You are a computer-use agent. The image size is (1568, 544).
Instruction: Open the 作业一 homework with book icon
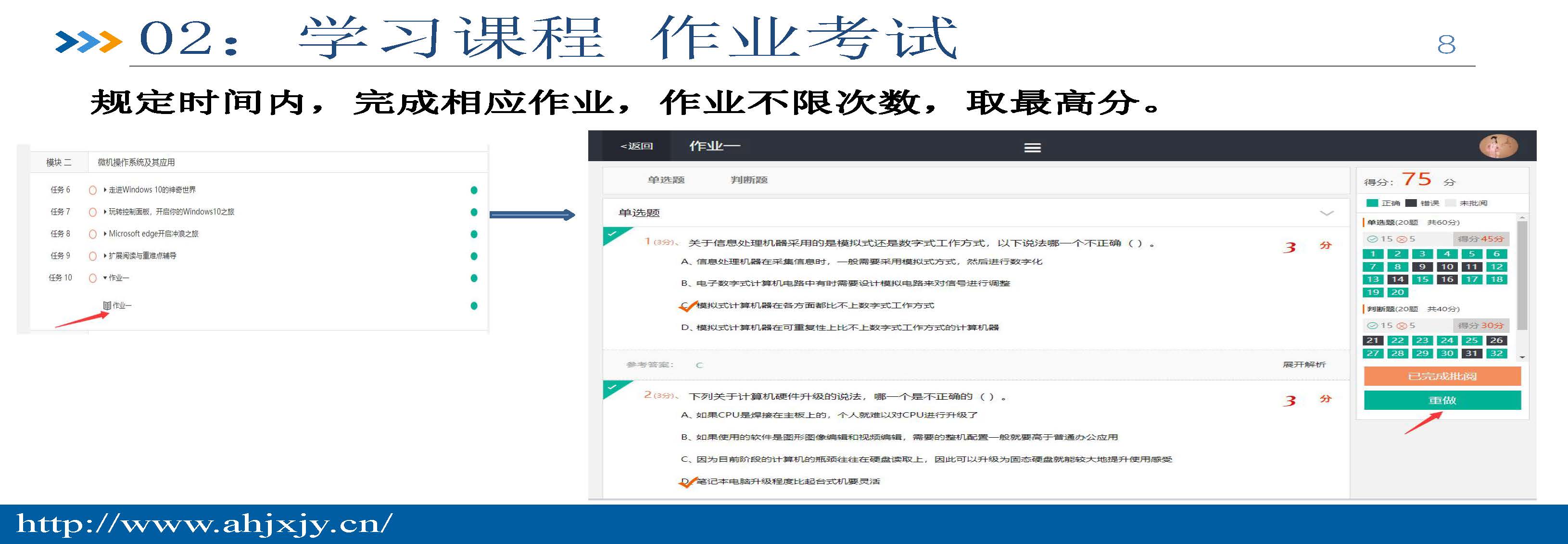(x=117, y=305)
